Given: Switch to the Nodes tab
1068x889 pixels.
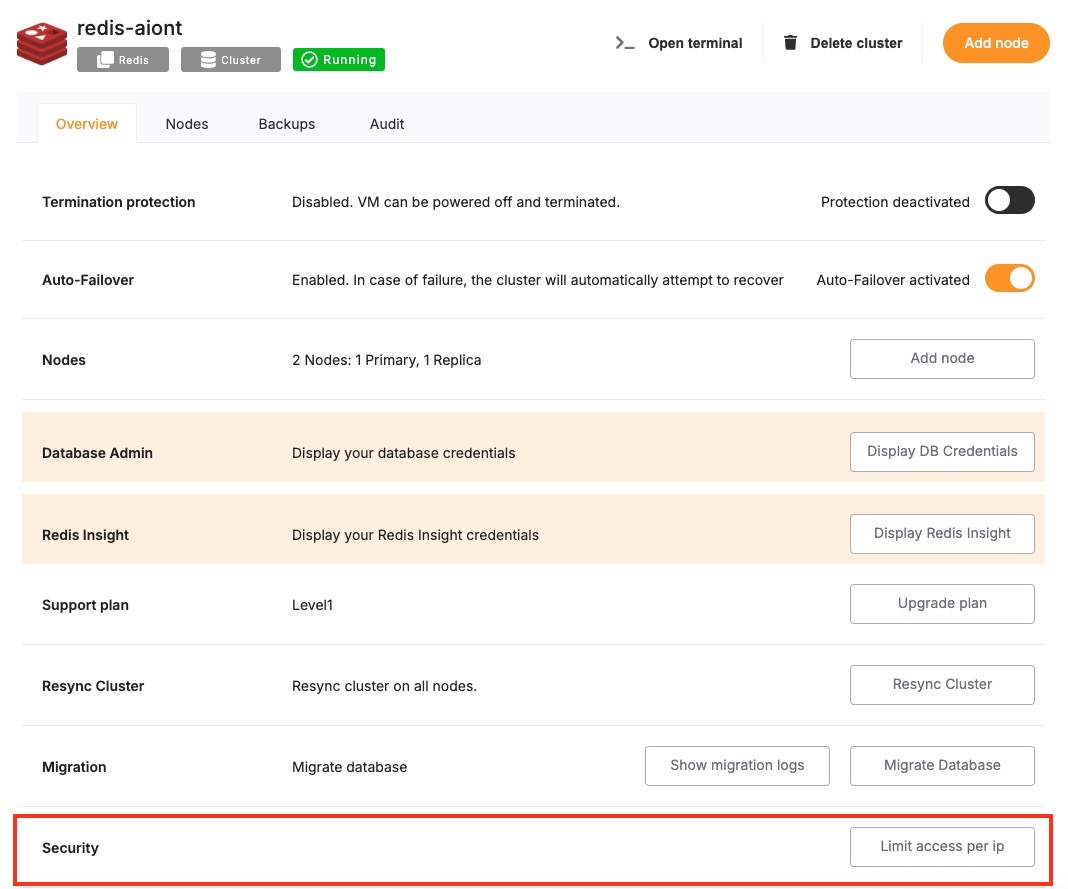Looking at the screenshot, I should tap(187, 124).
